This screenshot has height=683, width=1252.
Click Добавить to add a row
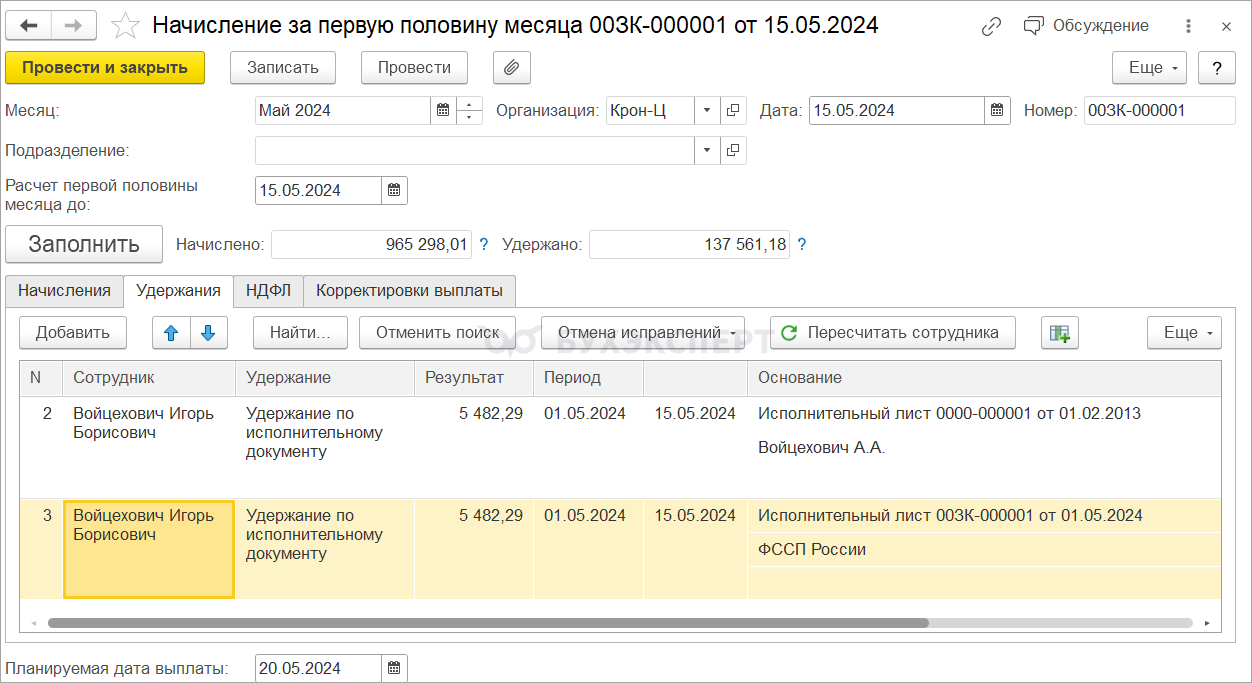click(x=73, y=332)
